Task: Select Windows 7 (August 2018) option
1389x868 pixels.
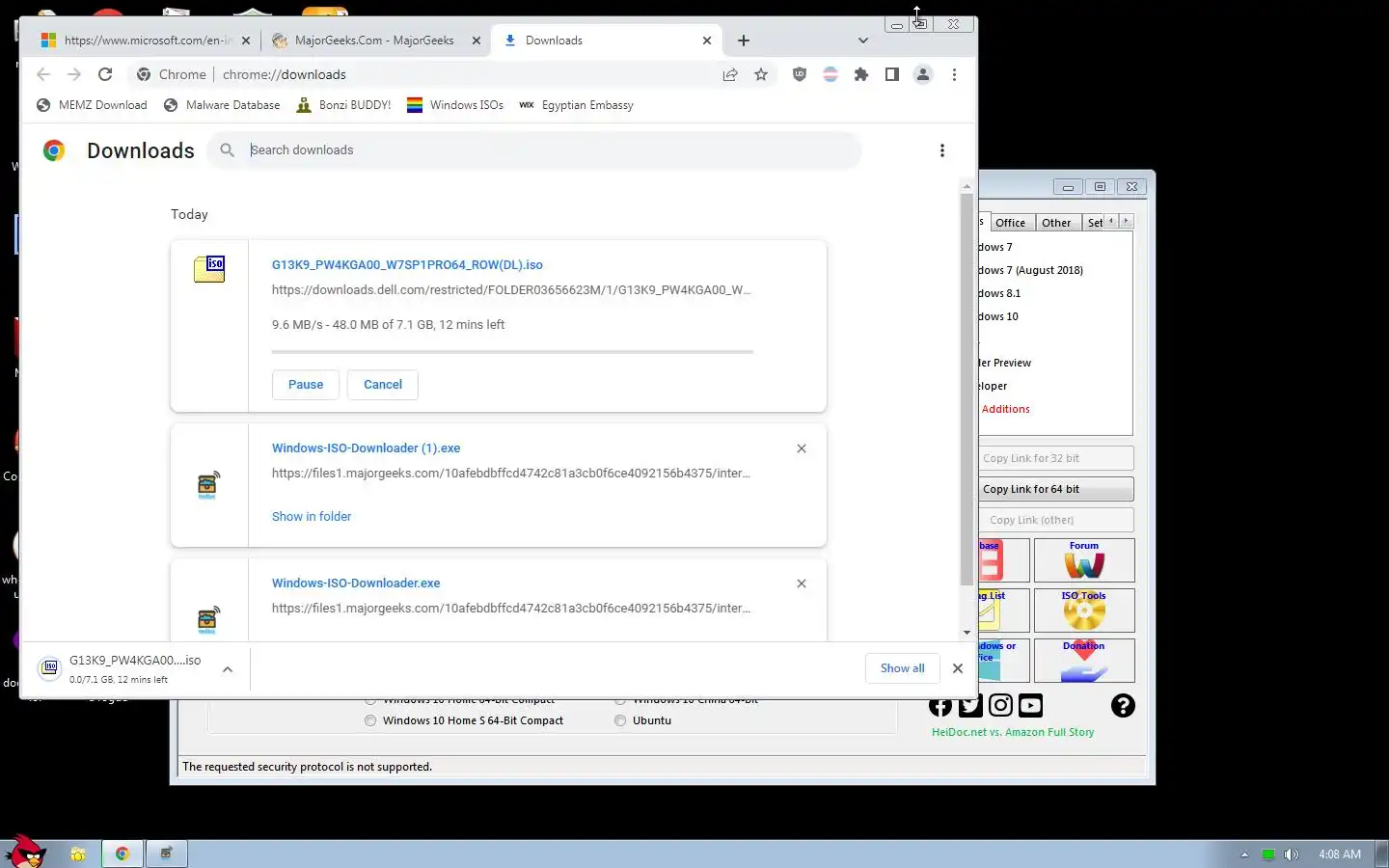Action: pos(1030,271)
